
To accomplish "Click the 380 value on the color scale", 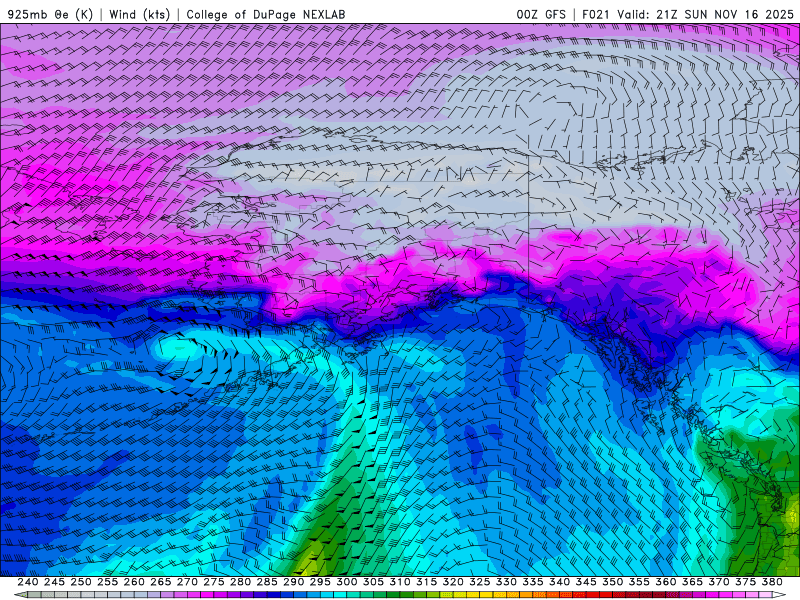I will click(772, 582).
